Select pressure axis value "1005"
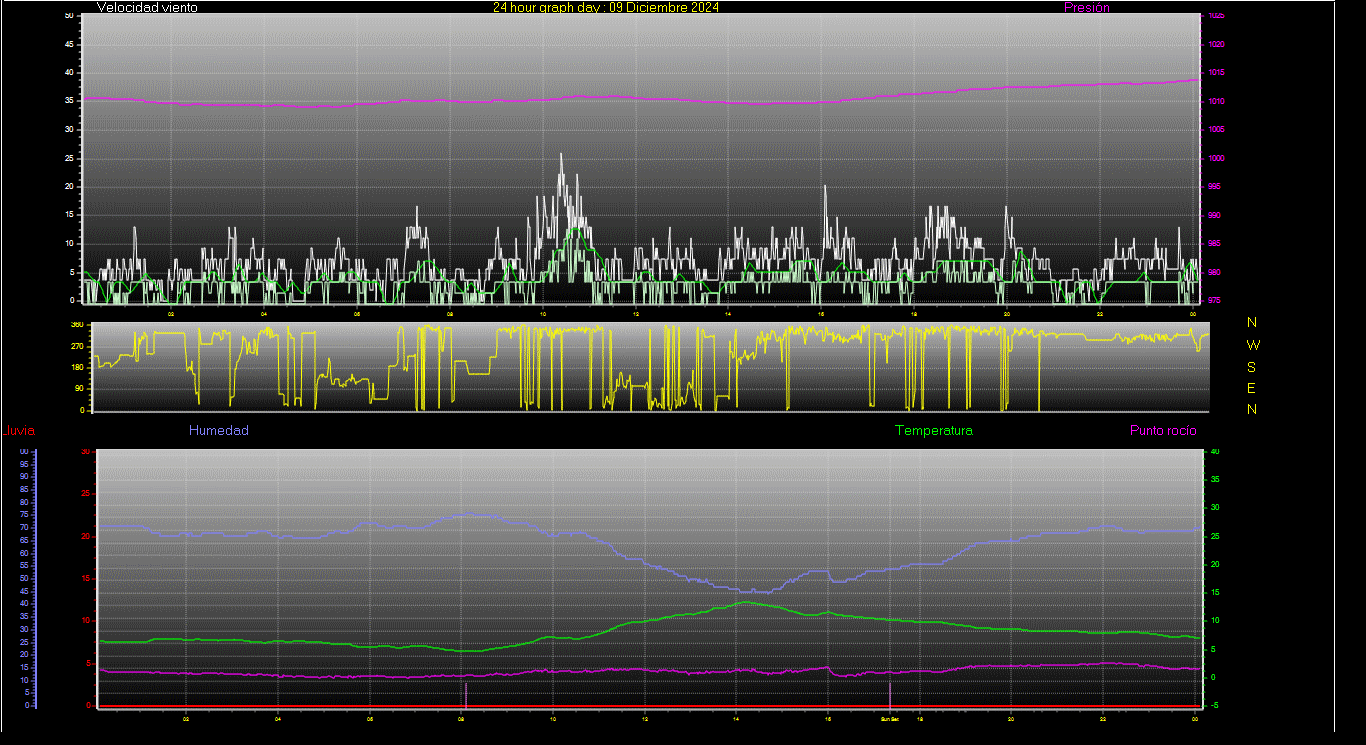The height and width of the screenshot is (745, 1366). click(x=1215, y=130)
